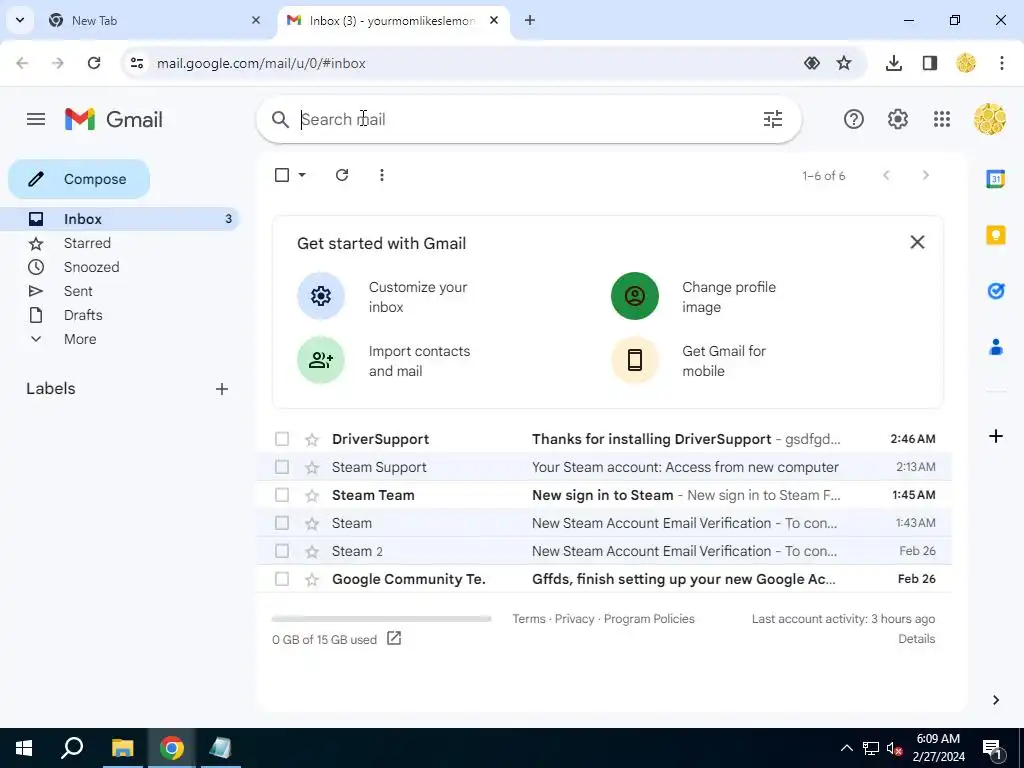This screenshot has width=1024, height=768.
Task: Open the Google apps grid icon
Action: (942, 120)
